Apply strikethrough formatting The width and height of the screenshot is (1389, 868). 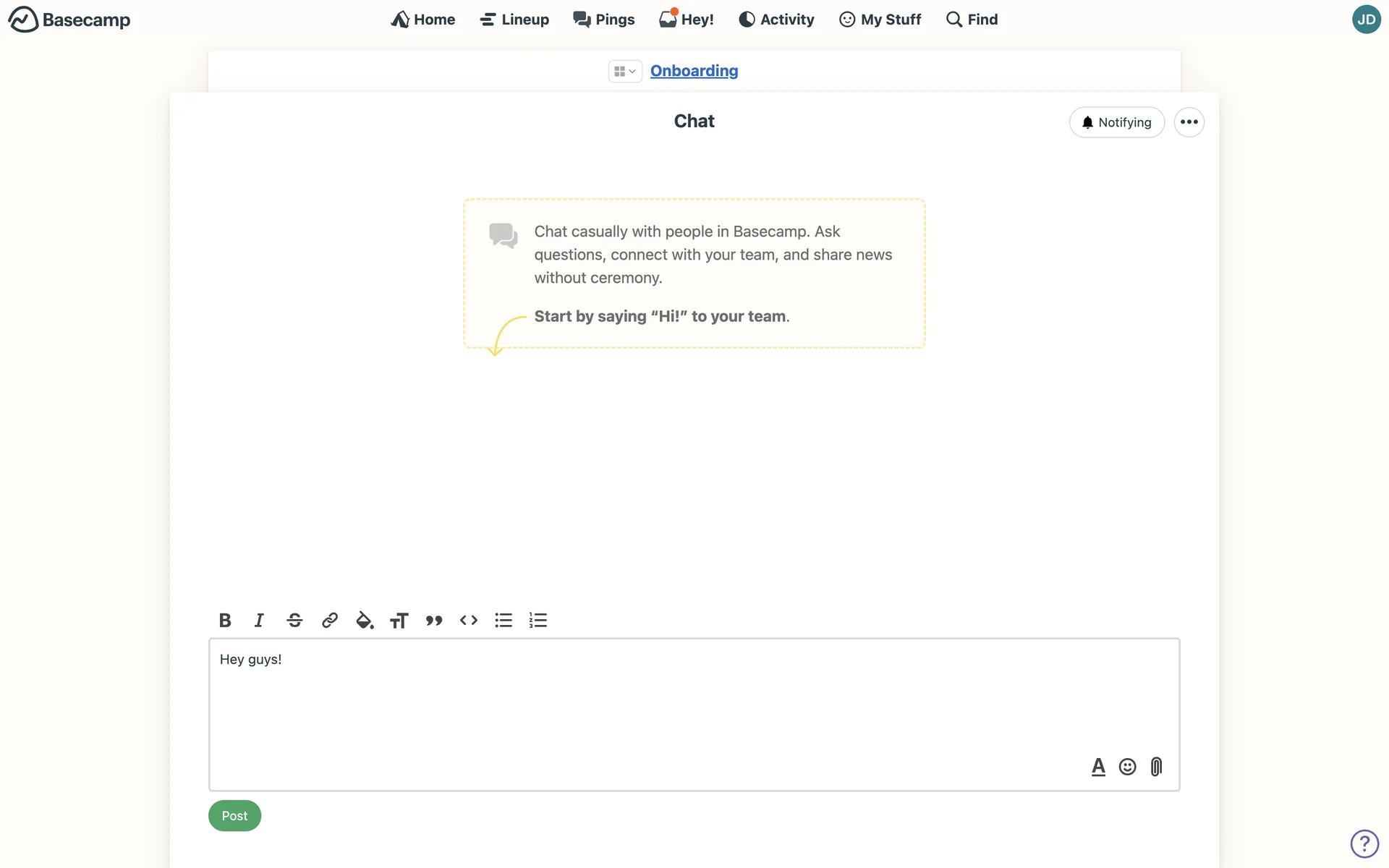point(294,620)
